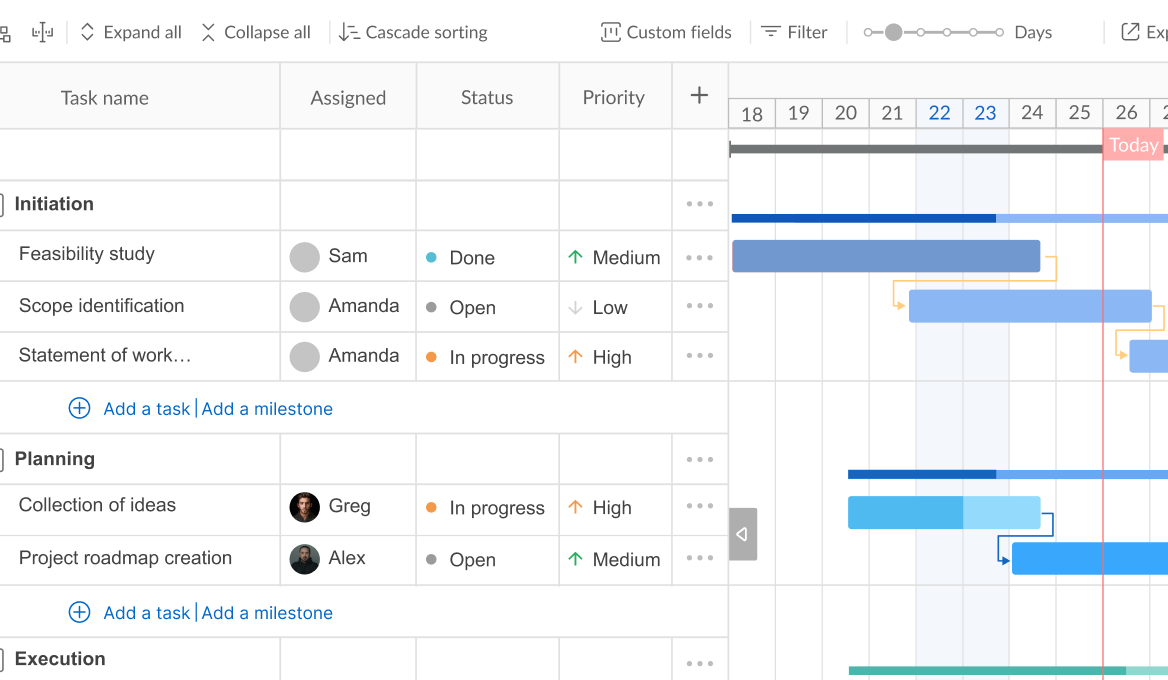Select the Feasibility study Gantt bar
Image resolution: width=1168 pixels, height=680 pixels.
(886, 256)
